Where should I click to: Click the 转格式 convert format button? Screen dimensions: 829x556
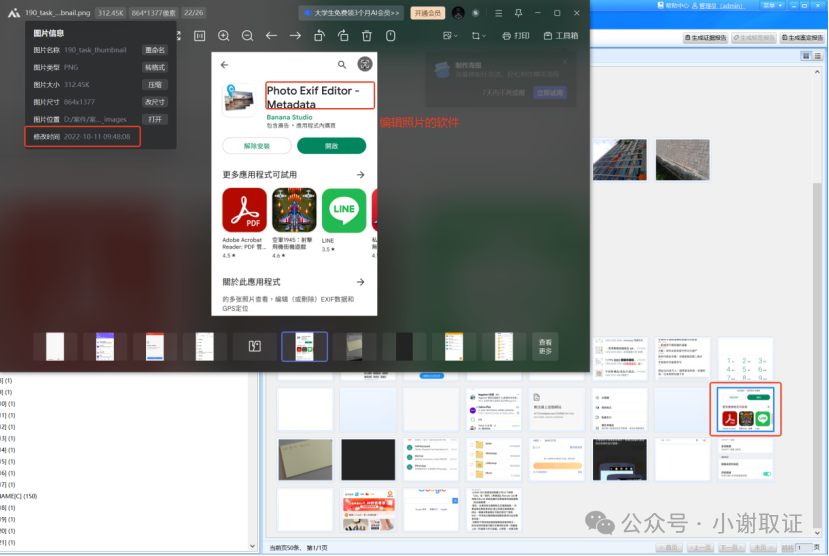pyautogui.click(x=155, y=68)
